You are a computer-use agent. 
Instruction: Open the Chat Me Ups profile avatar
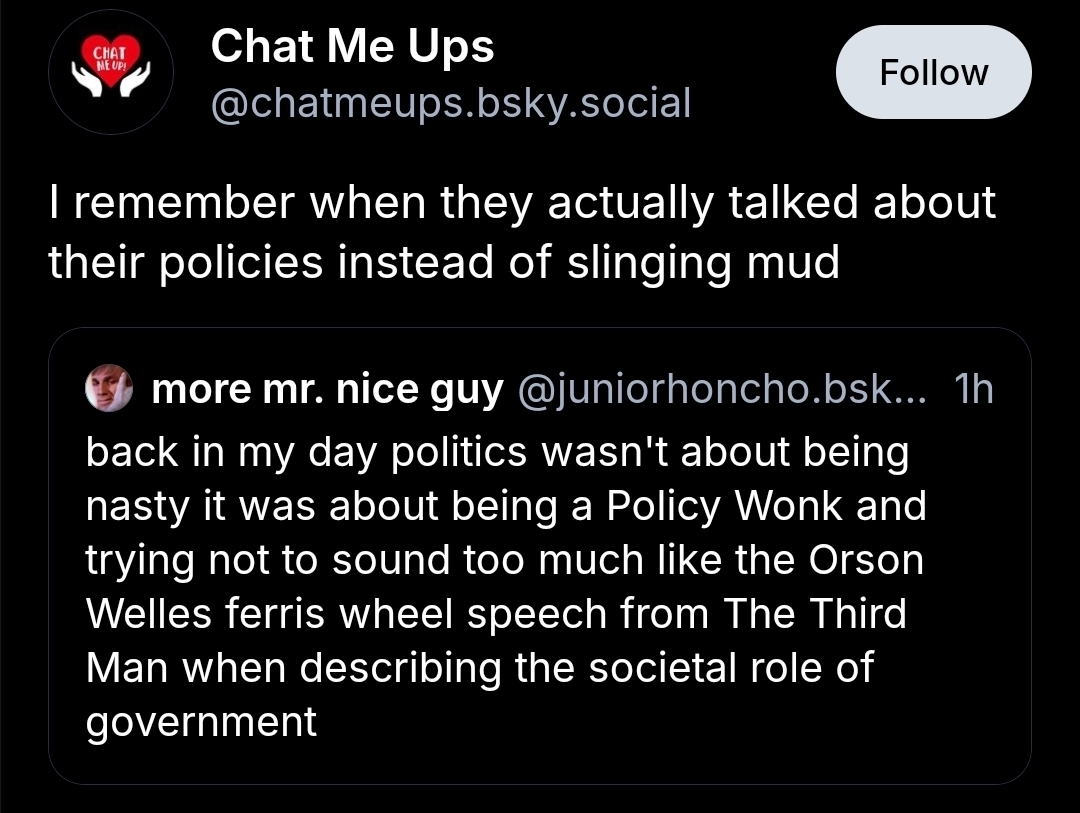pos(111,73)
